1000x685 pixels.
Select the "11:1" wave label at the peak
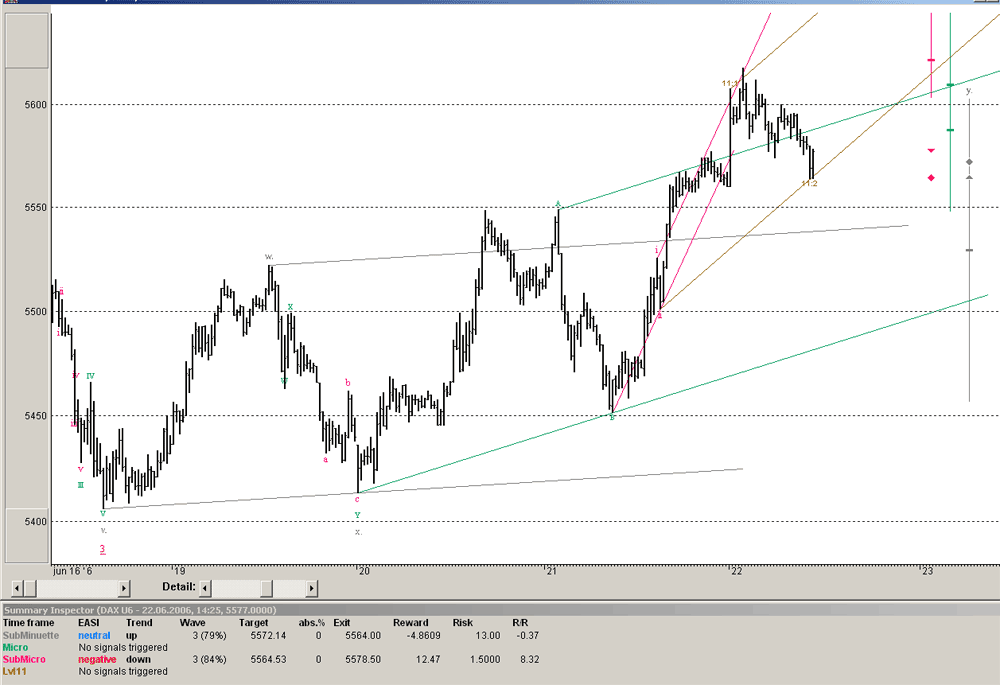coord(731,83)
